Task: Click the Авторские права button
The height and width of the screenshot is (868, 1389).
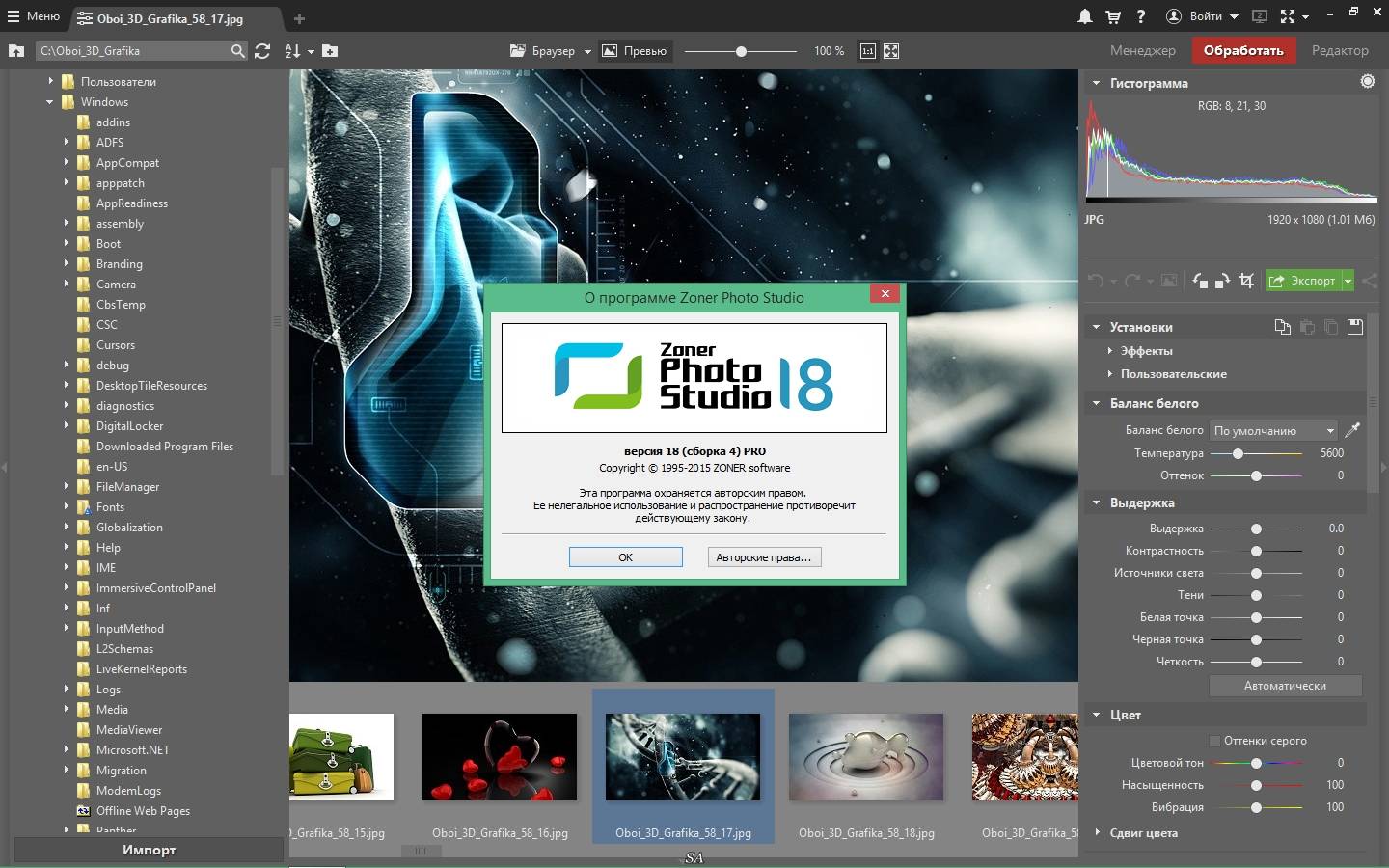Action: pyautogui.click(x=764, y=557)
